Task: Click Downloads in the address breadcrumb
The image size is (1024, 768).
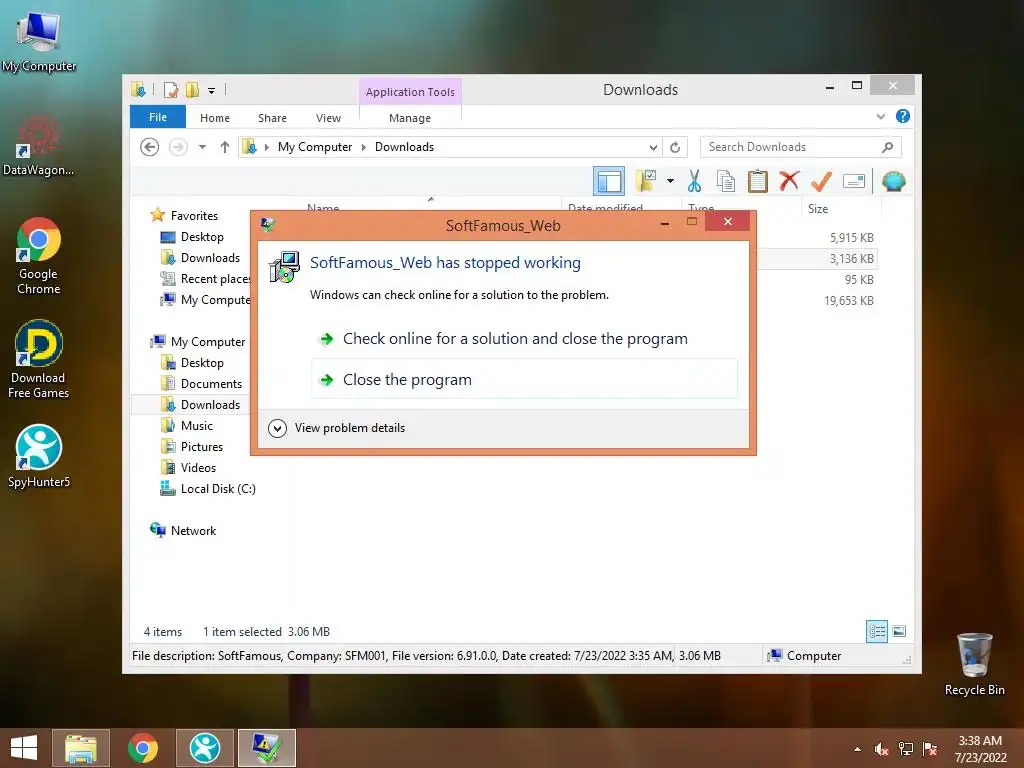Action: [x=404, y=147]
